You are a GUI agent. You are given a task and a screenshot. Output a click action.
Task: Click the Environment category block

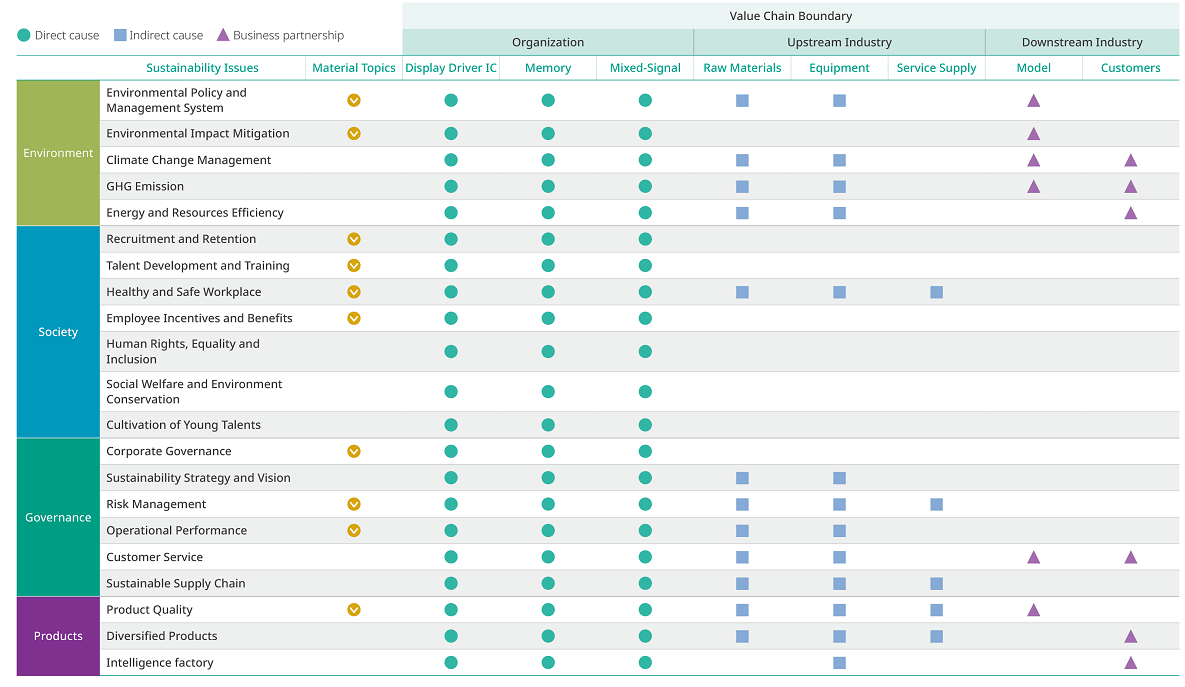(x=58, y=153)
